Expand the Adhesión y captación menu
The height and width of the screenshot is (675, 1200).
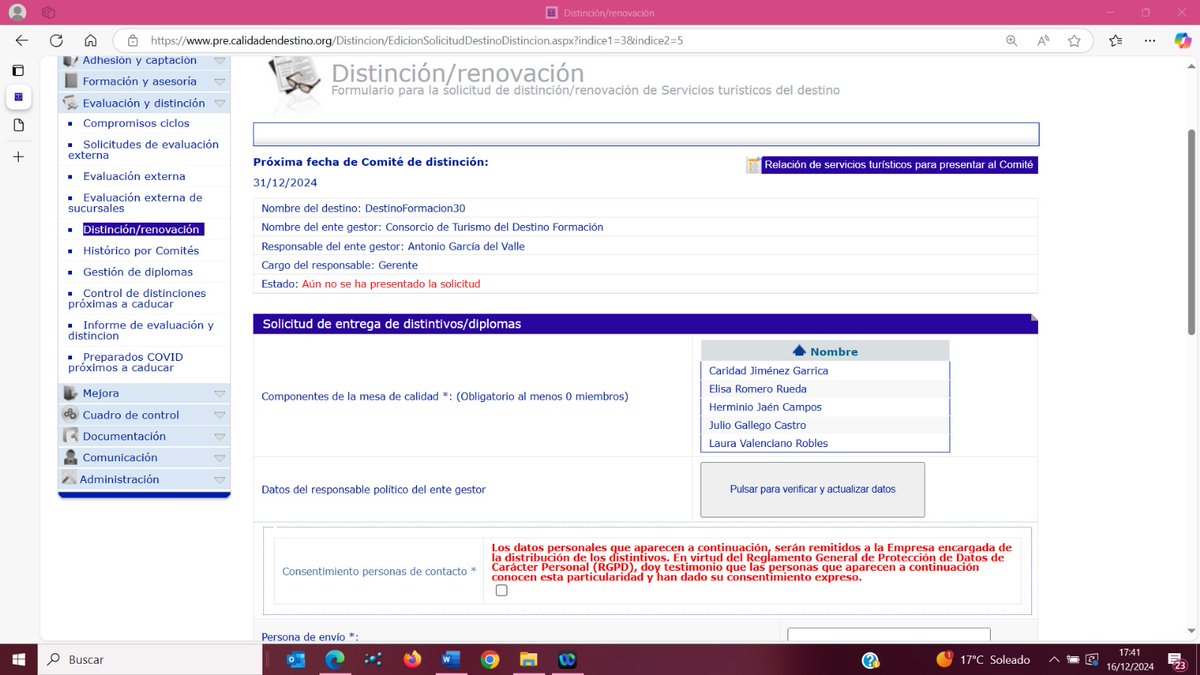tap(144, 61)
